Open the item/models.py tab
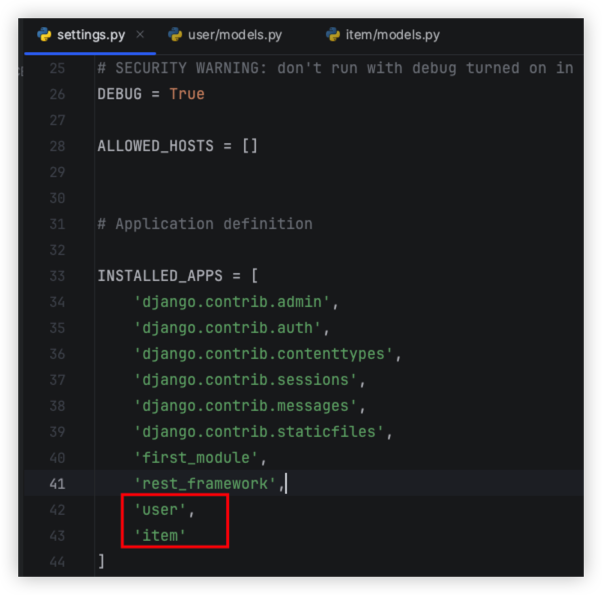The image size is (602, 595). tap(393, 35)
